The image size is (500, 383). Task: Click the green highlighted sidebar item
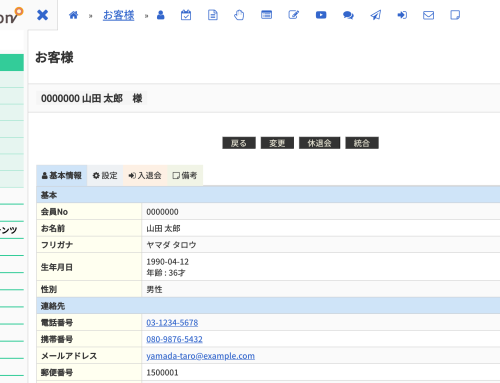[12, 62]
